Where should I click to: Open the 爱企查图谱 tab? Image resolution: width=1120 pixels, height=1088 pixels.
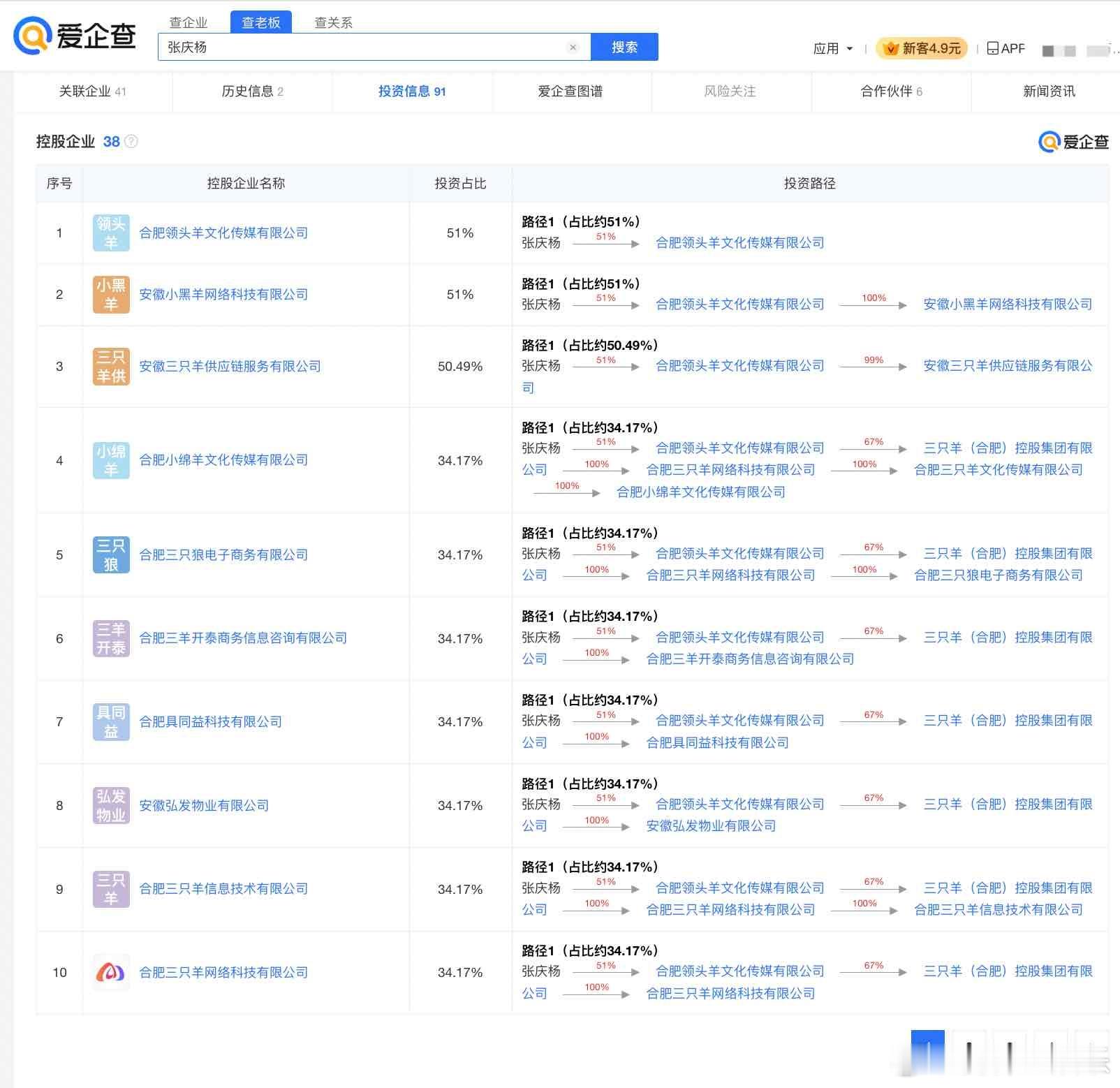[x=570, y=91]
